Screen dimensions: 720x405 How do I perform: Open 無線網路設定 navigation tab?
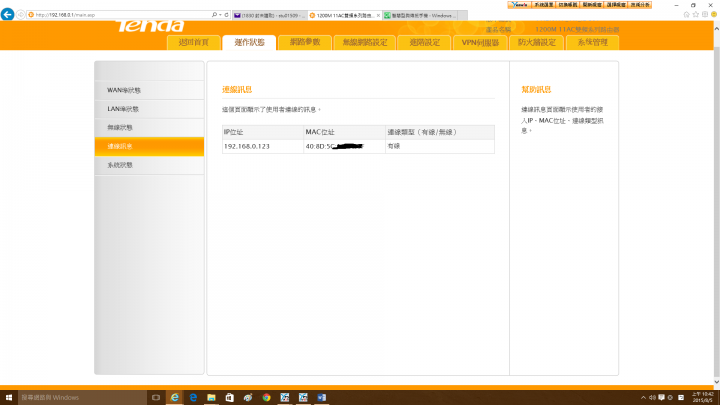pos(365,42)
